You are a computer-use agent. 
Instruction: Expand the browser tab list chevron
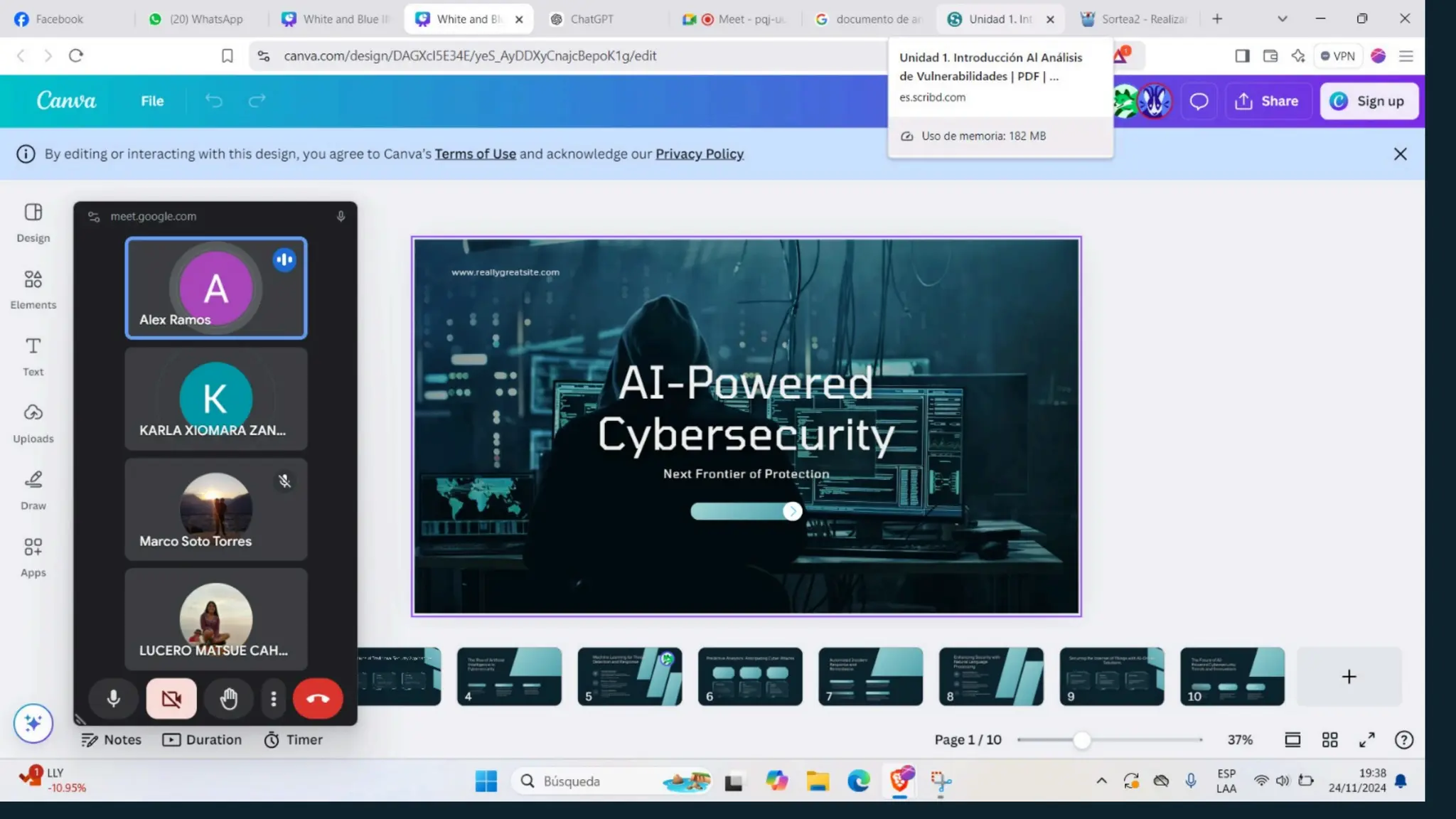(x=1282, y=19)
